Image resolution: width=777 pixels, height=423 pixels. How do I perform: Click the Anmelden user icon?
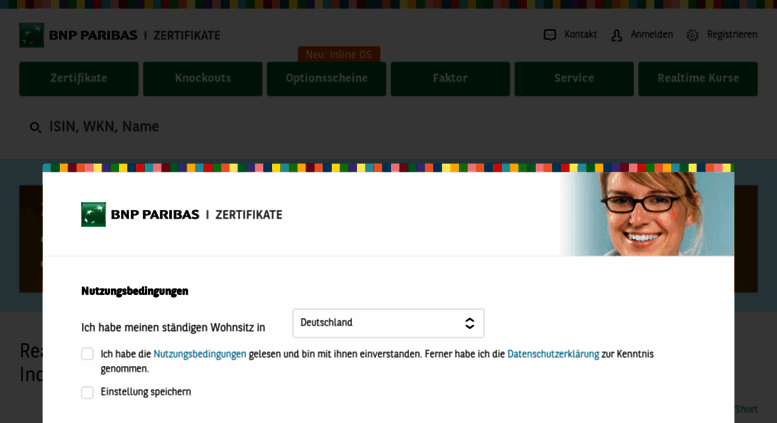click(616, 35)
